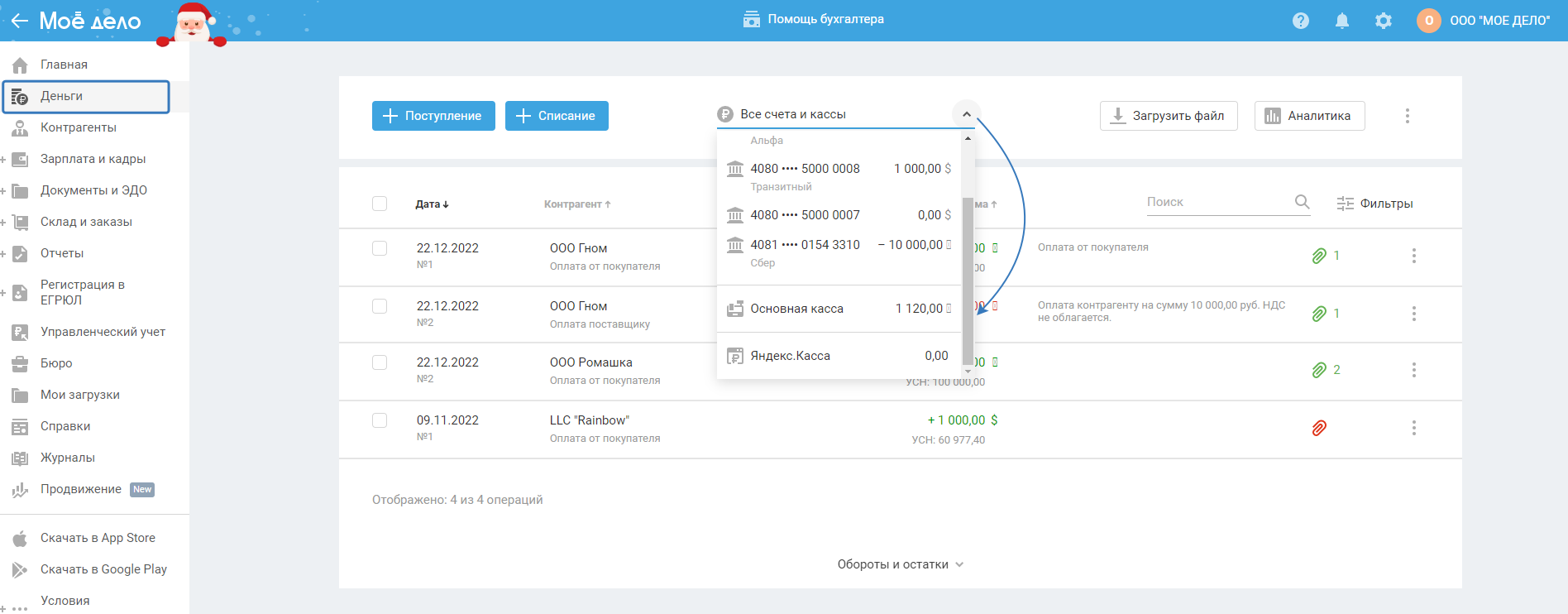Check the Оплата поставщику row checkbox

pyautogui.click(x=380, y=306)
